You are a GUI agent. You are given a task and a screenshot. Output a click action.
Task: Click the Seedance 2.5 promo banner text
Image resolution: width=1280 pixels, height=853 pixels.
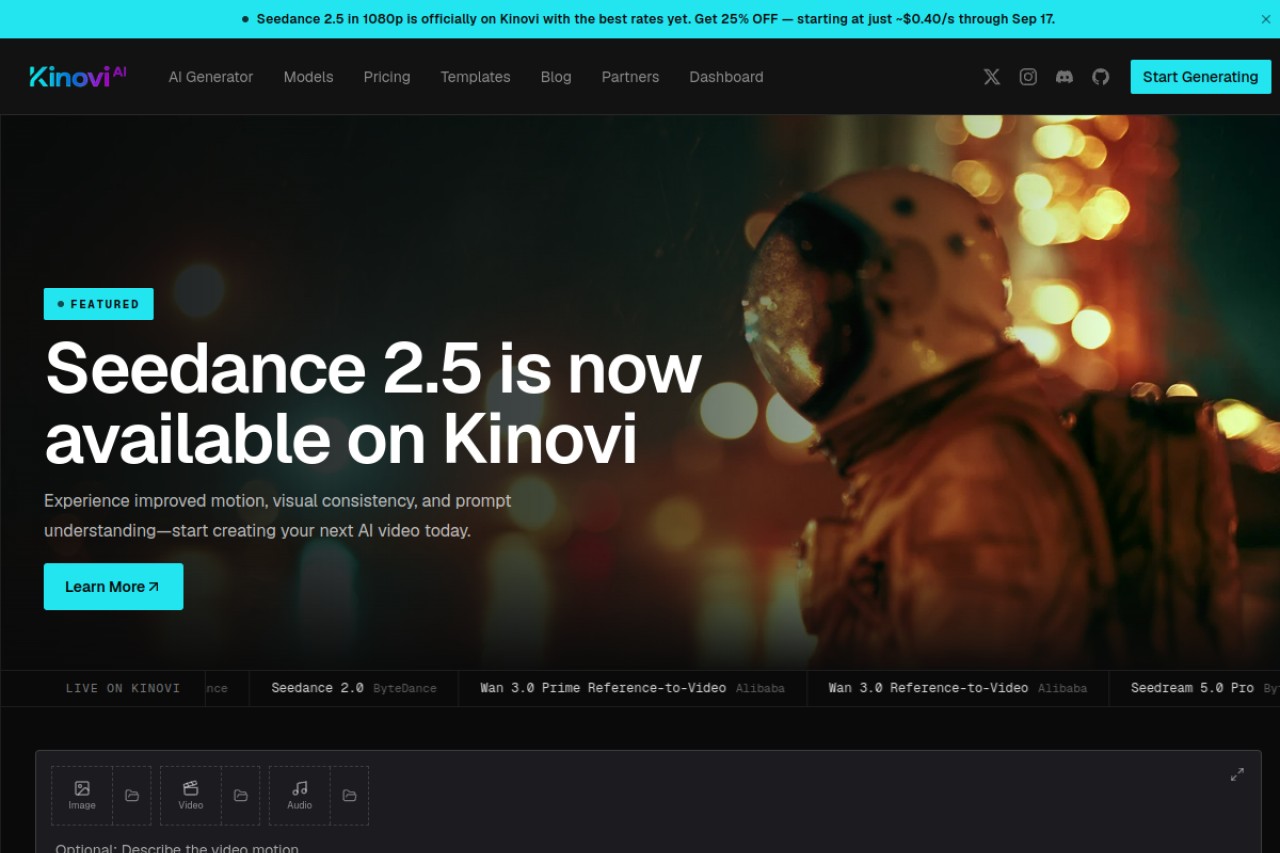click(x=655, y=19)
